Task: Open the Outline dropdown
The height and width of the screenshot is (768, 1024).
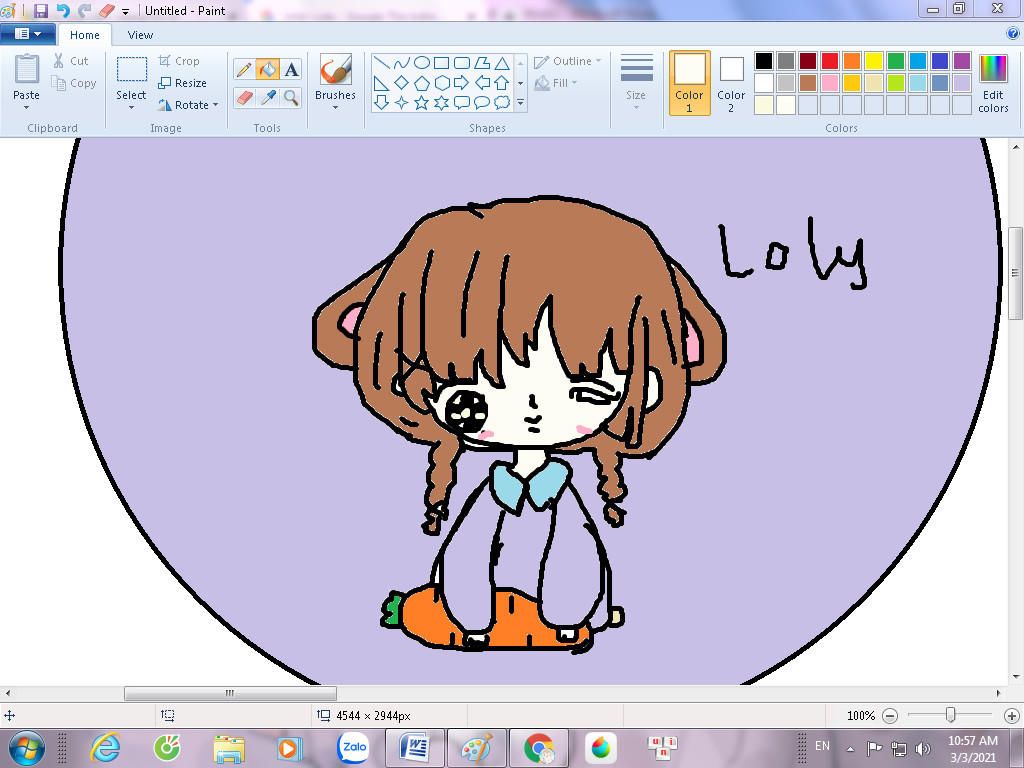Action: [x=568, y=61]
